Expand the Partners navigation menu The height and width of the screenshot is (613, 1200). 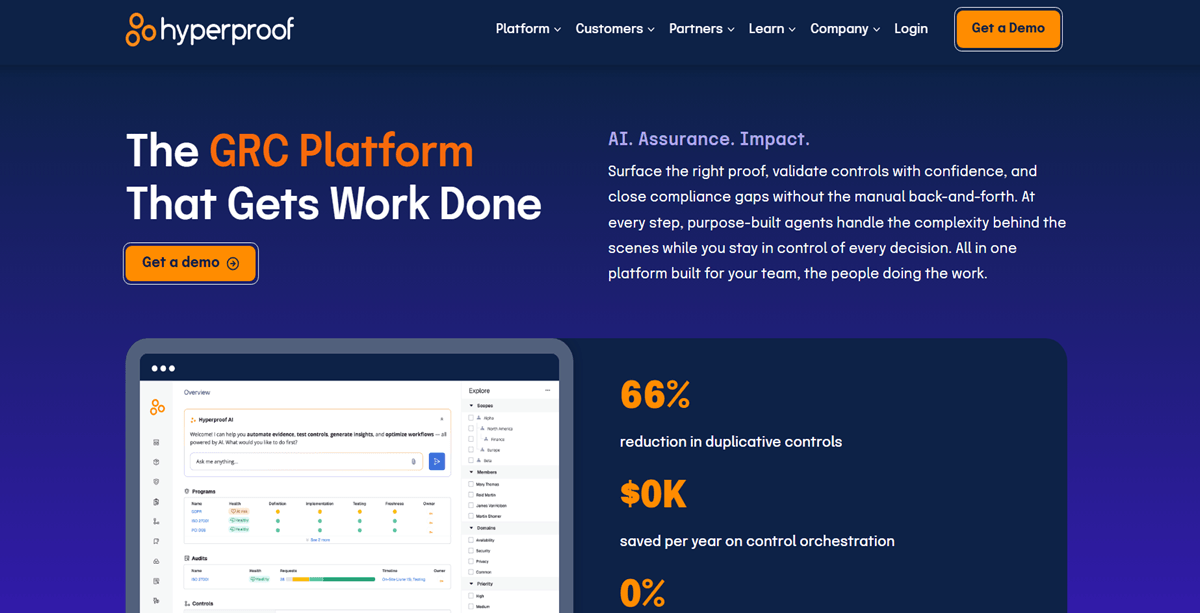[702, 29]
